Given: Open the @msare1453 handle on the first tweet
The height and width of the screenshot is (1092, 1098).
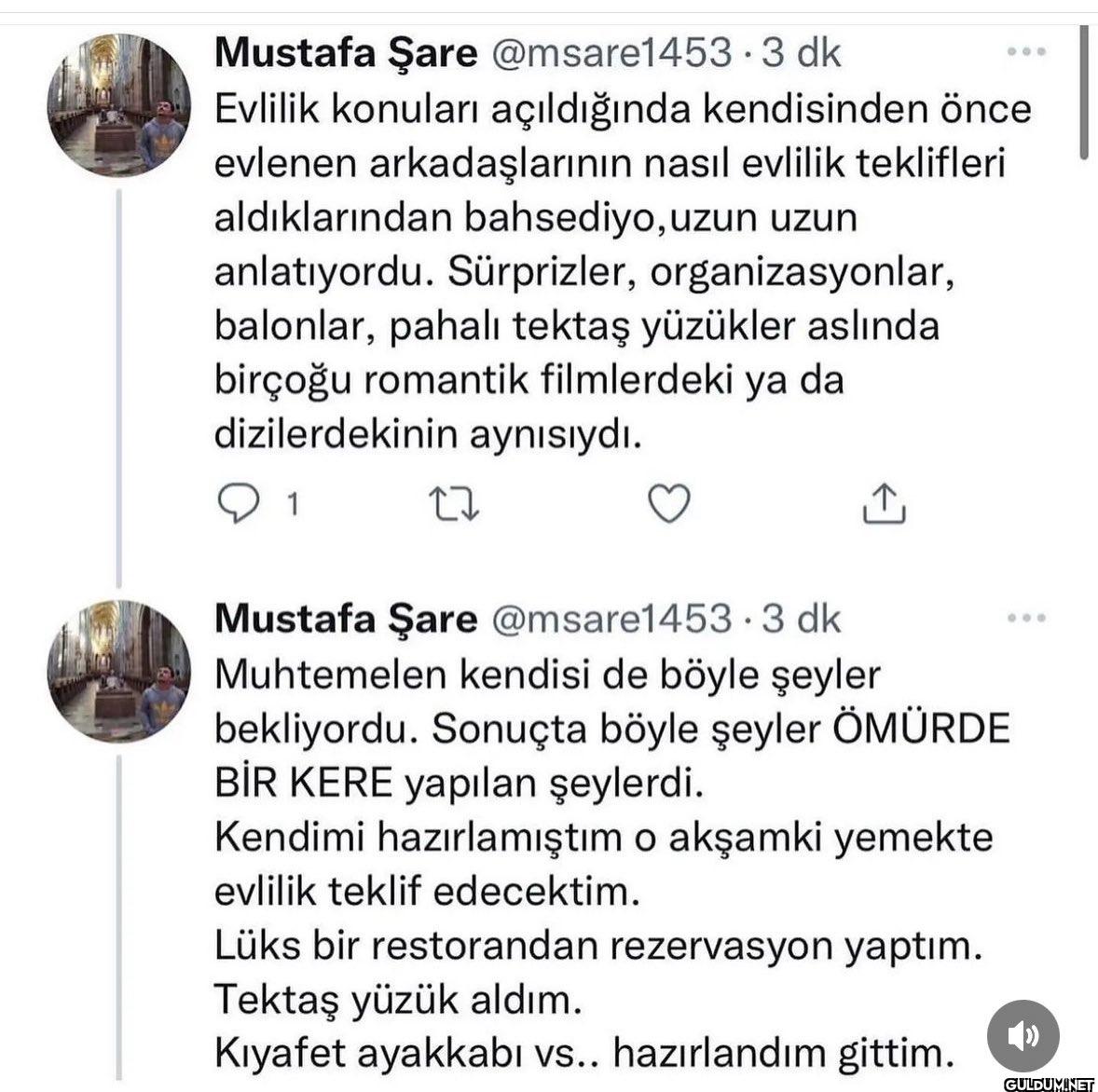Looking at the screenshot, I should [x=611, y=53].
